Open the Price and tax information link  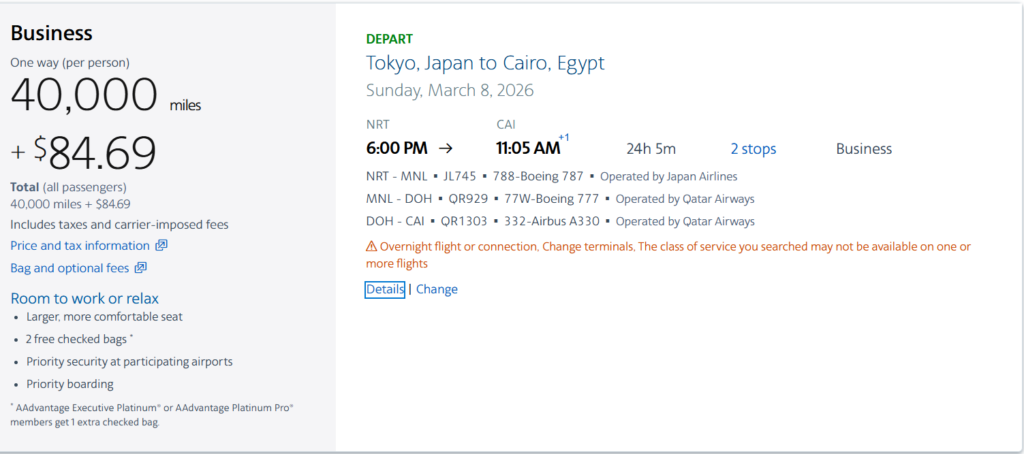coord(80,246)
